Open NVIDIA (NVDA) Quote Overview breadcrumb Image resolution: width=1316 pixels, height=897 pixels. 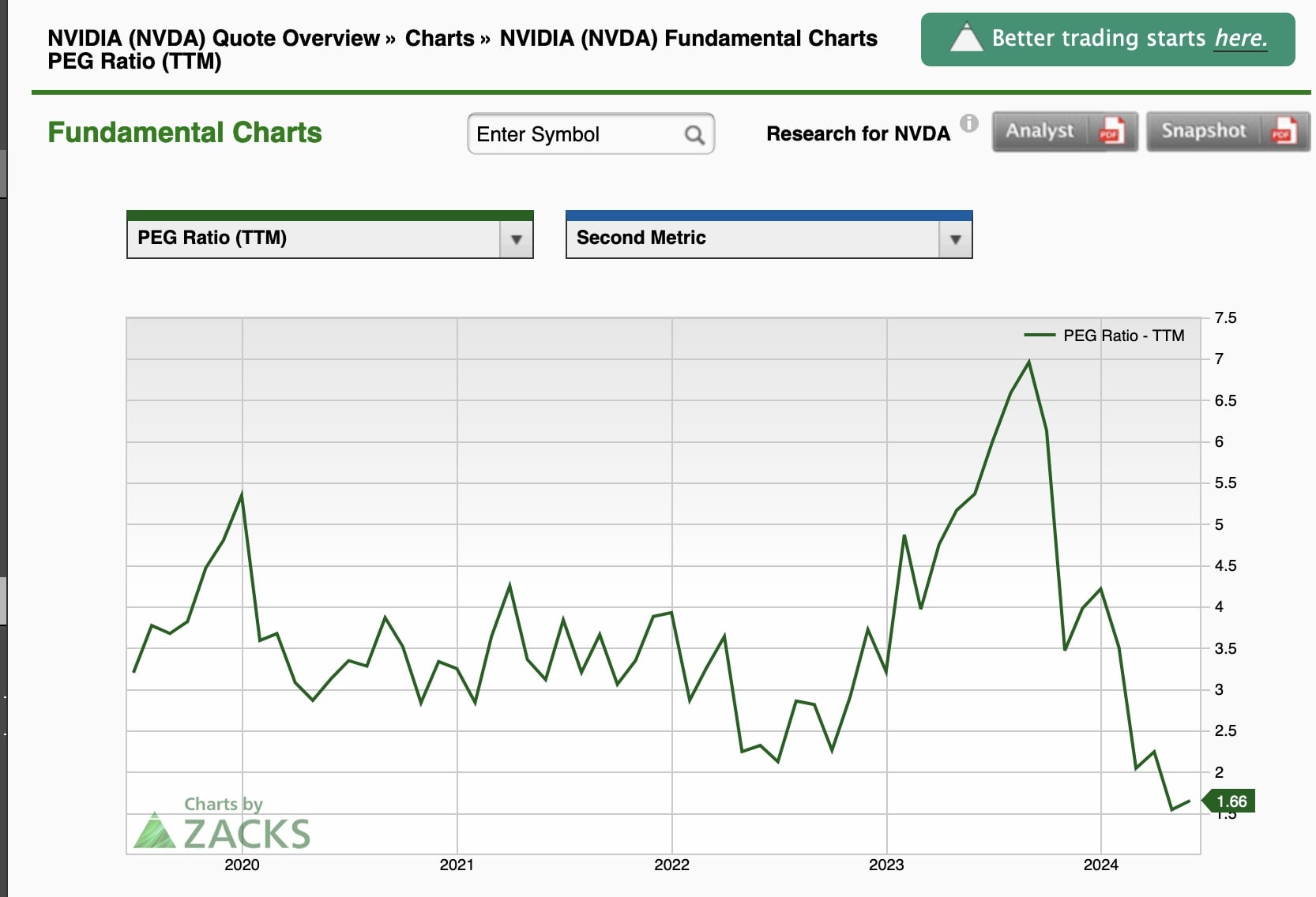[213, 38]
